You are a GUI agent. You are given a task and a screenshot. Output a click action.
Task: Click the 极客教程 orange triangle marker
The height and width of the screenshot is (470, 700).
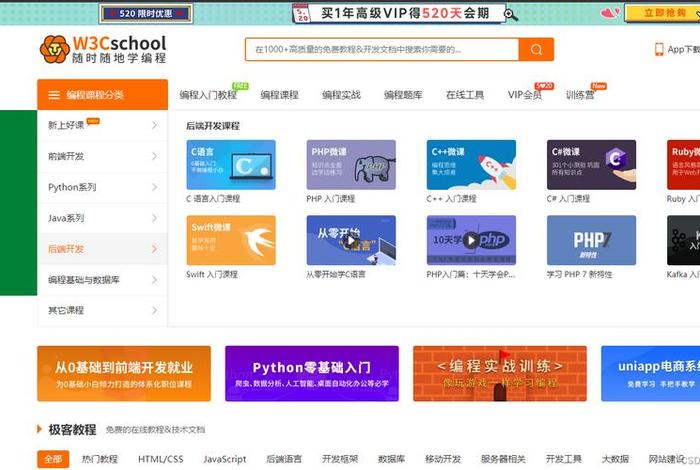[x=39, y=429]
